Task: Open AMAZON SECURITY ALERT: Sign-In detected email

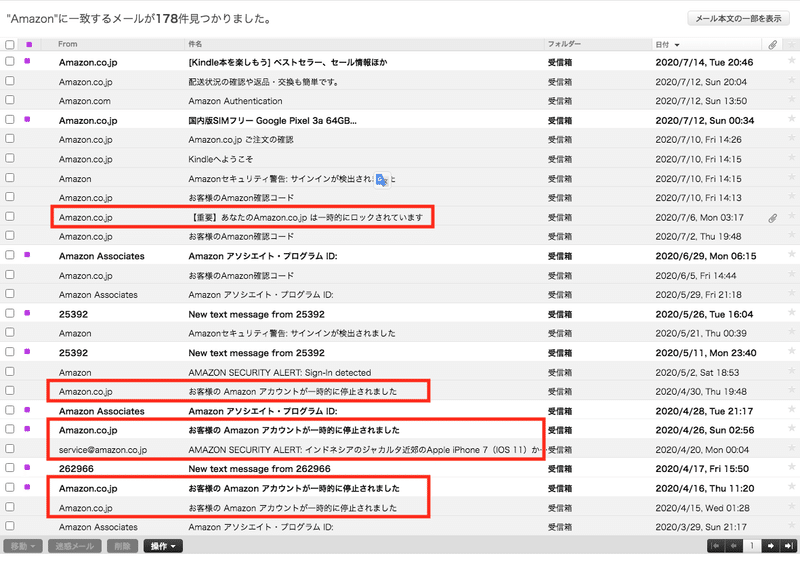Action: click(x=280, y=372)
